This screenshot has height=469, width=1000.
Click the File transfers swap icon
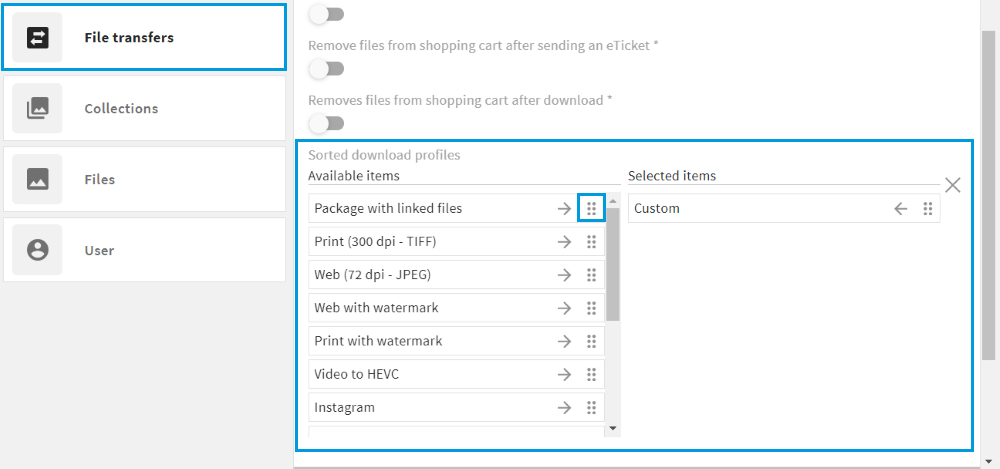coord(37,38)
